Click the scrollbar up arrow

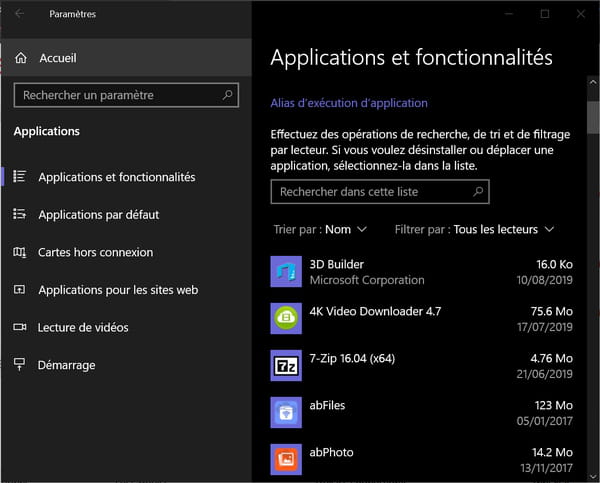tap(593, 82)
